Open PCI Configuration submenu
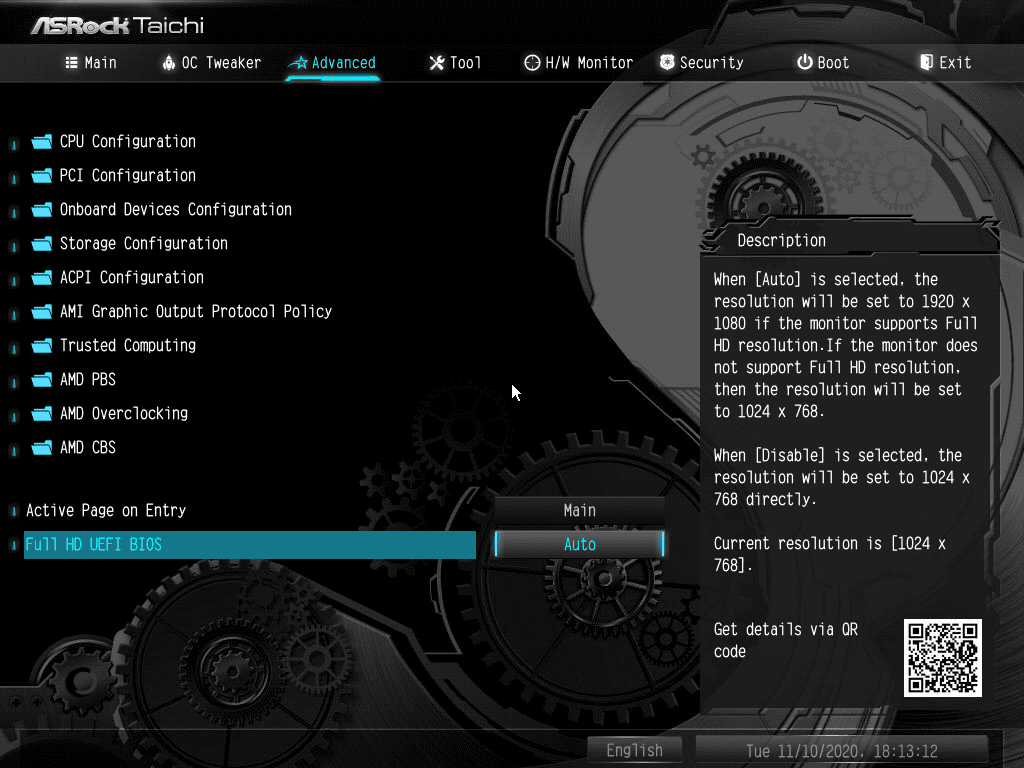This screenshot has width=1024, height=768. [x=128, y=176]
